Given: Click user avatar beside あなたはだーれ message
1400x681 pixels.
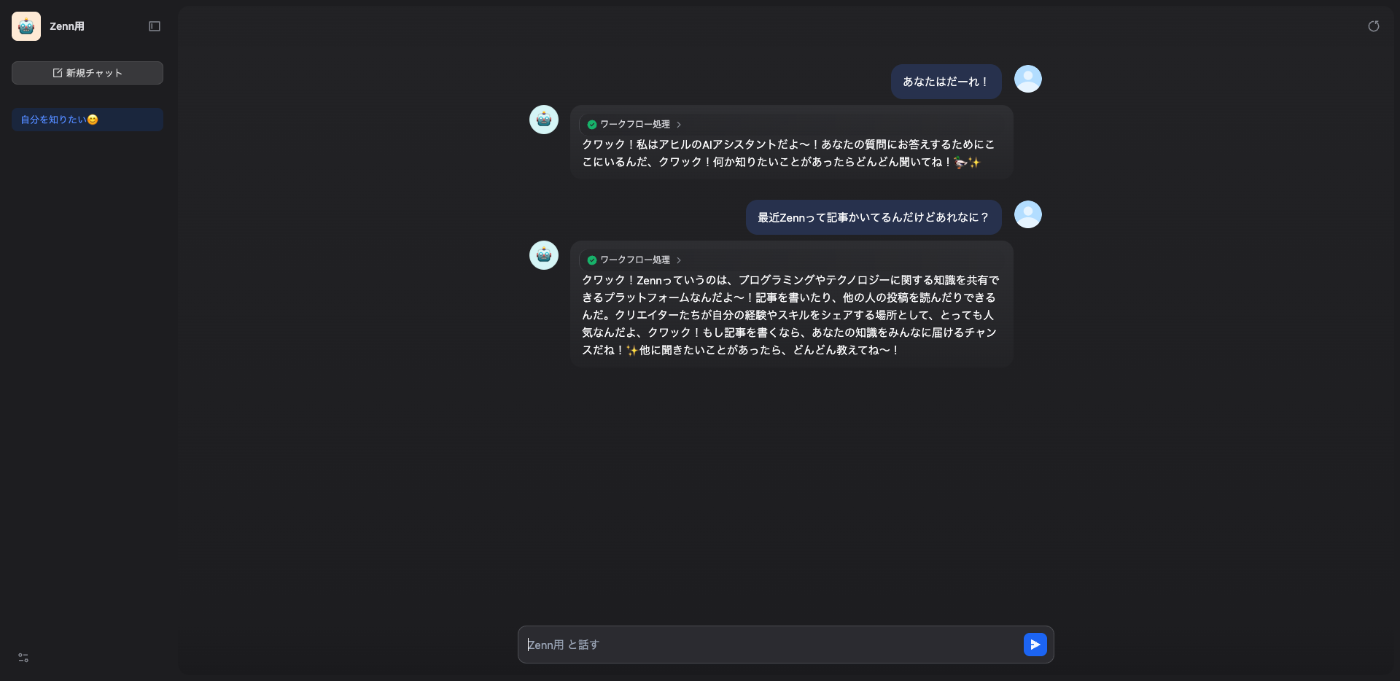Looking at the screenshot, I should pos(1028,79).
